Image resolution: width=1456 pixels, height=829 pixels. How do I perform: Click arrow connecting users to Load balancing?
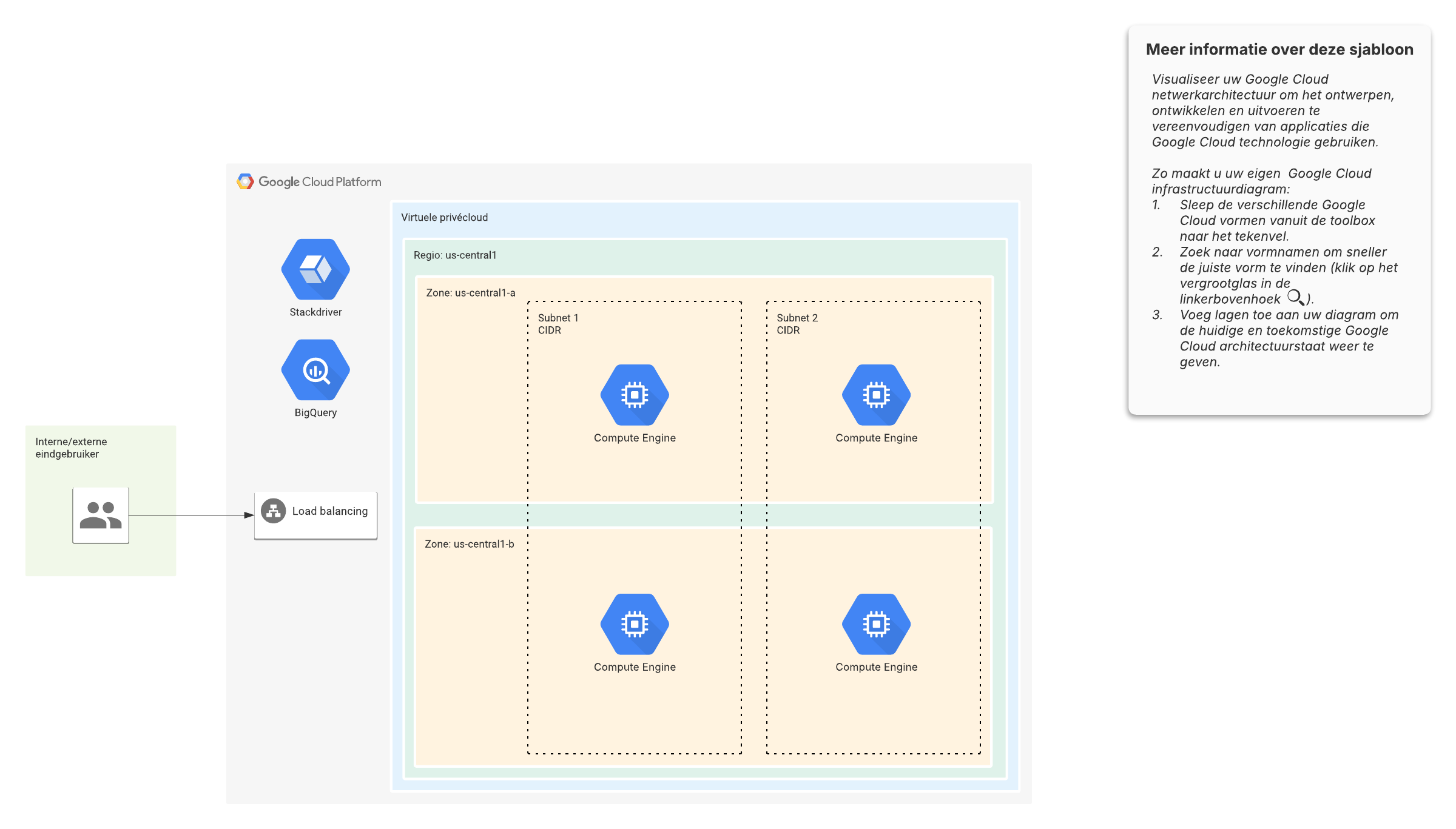coord(191,515)
